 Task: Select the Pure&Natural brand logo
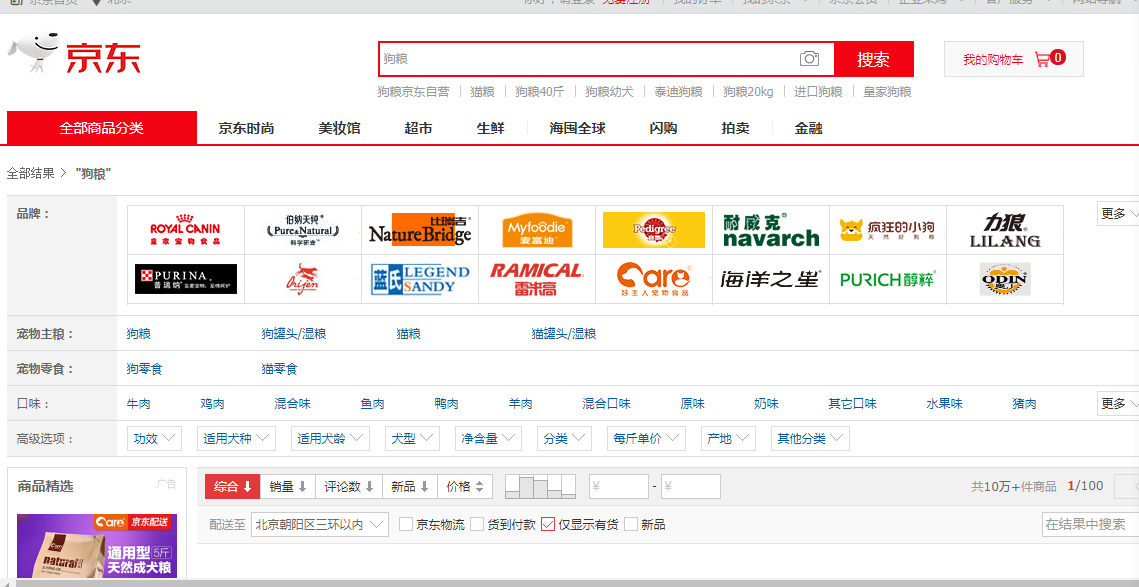(x=303, y=230)
